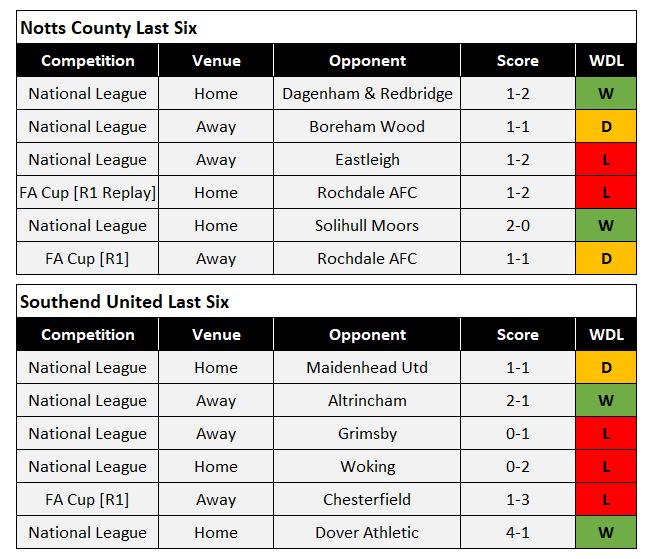Select the Dover Athletic opponent cell

click(x=367, y=533)
